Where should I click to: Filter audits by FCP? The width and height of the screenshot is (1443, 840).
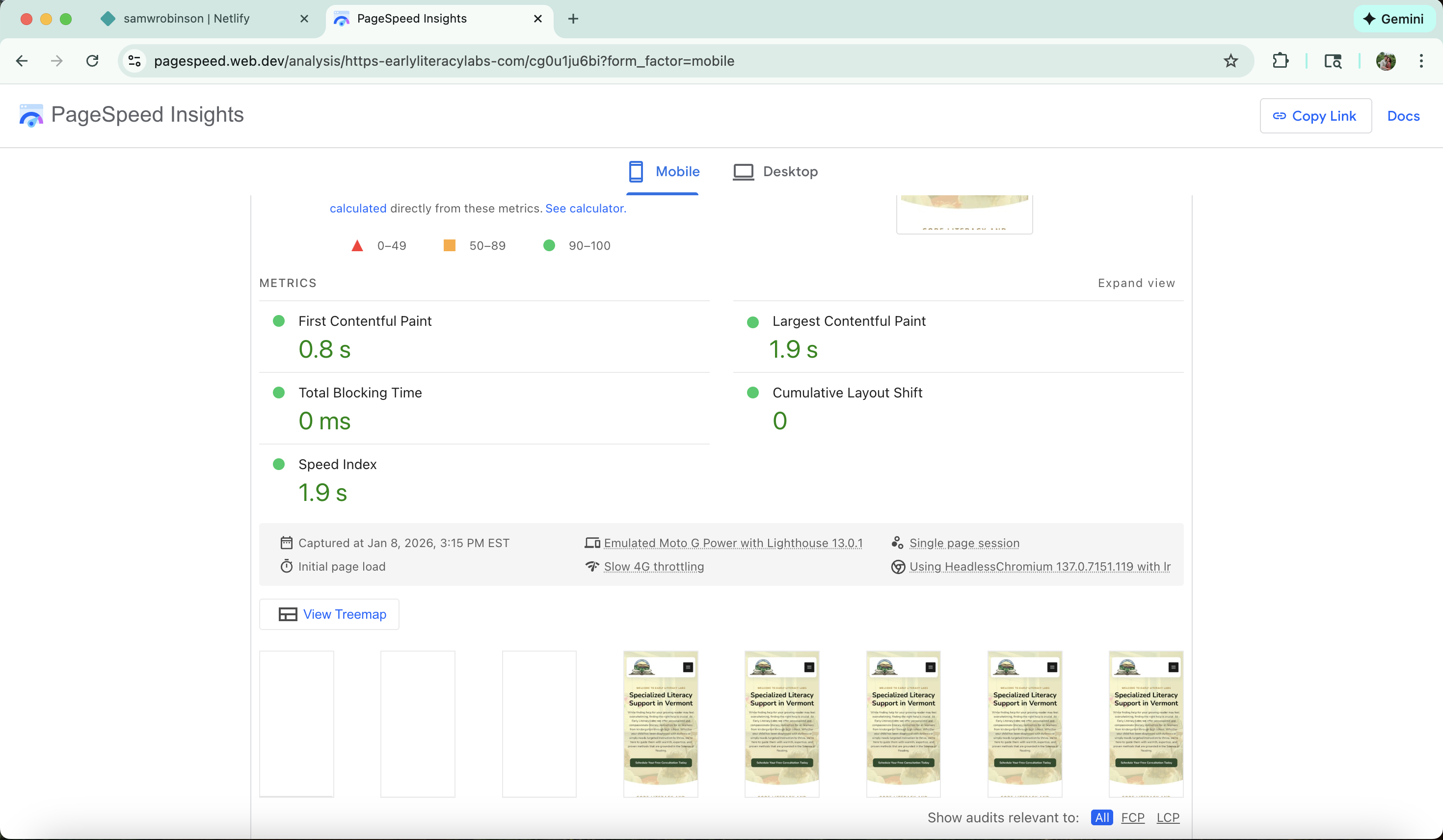click(x=1133, y=817)
